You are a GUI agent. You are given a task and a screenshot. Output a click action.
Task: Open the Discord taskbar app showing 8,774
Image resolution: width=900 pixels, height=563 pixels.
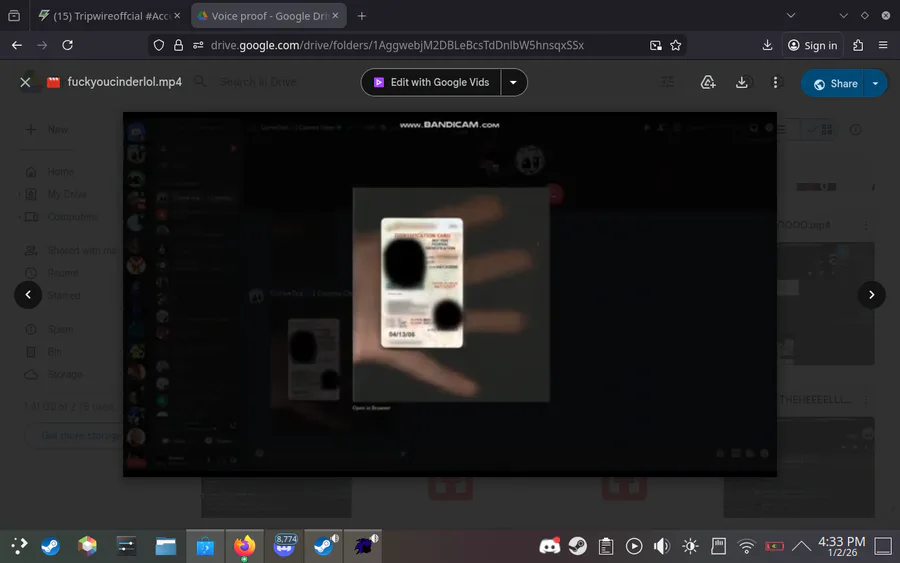pyautogui.click(x=285, y=546)
